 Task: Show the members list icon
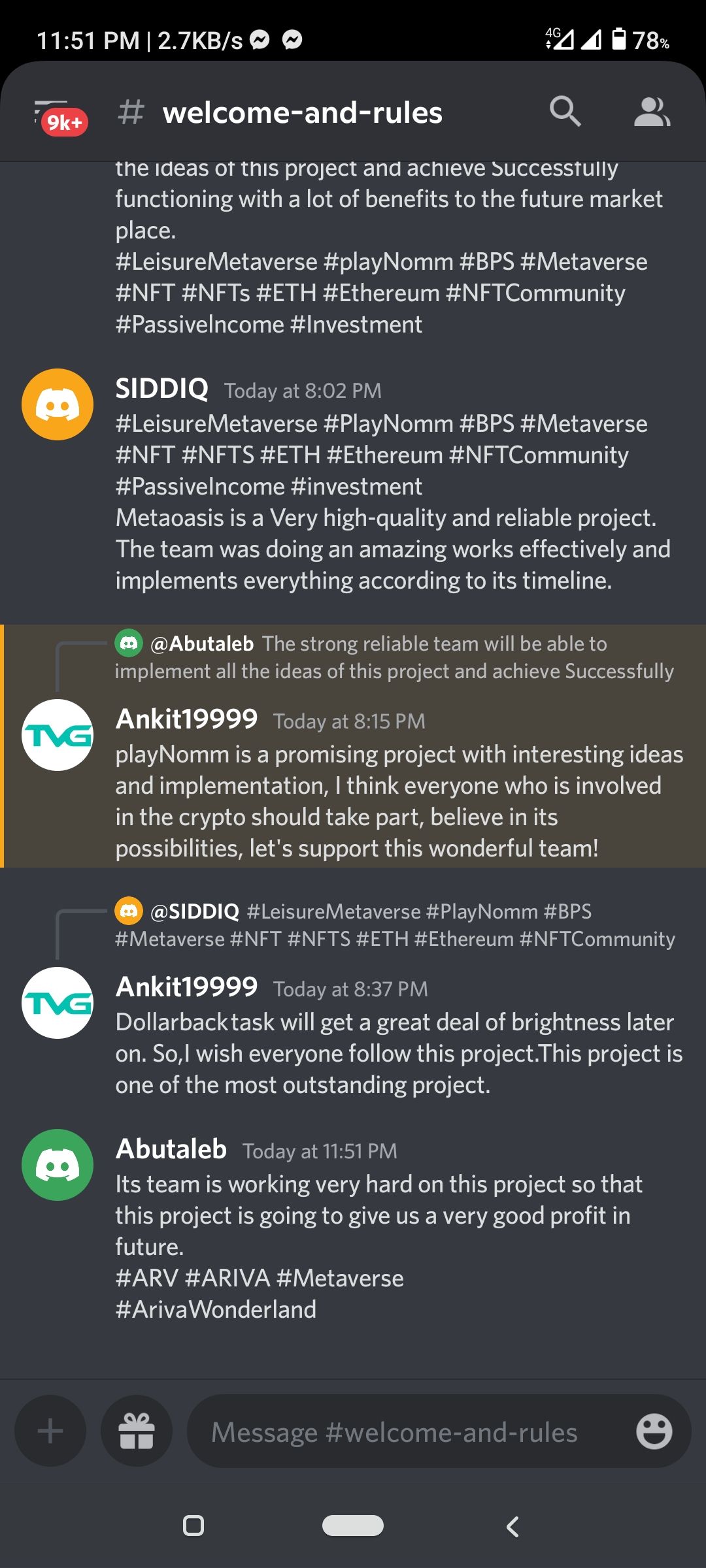(x=652, y=112)
